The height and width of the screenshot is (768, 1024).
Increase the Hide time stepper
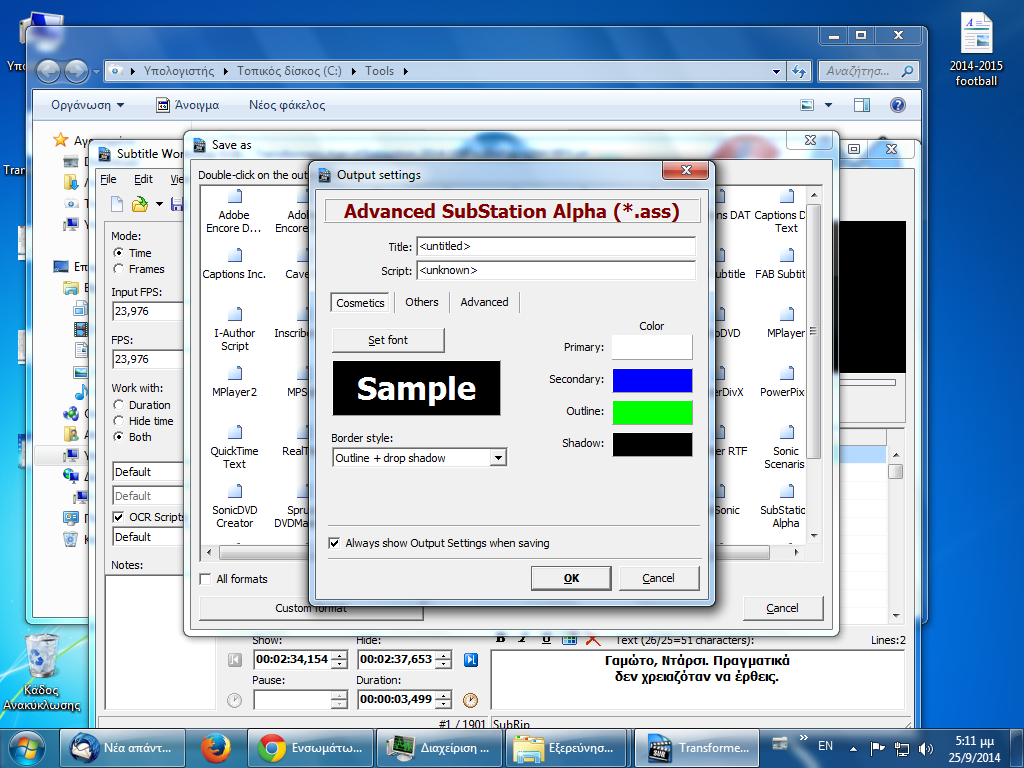(x=443, y=656)
